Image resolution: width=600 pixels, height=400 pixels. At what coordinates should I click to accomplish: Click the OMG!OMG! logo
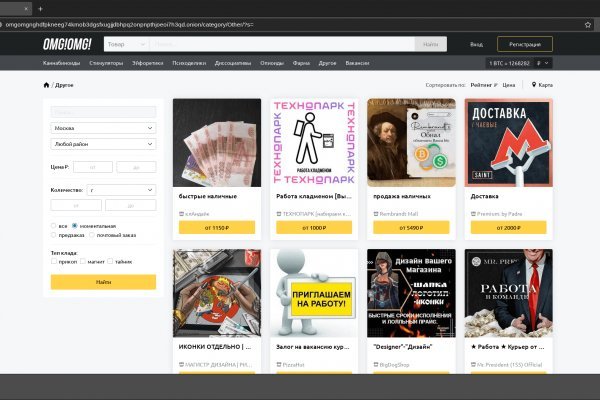click(68, 44)
